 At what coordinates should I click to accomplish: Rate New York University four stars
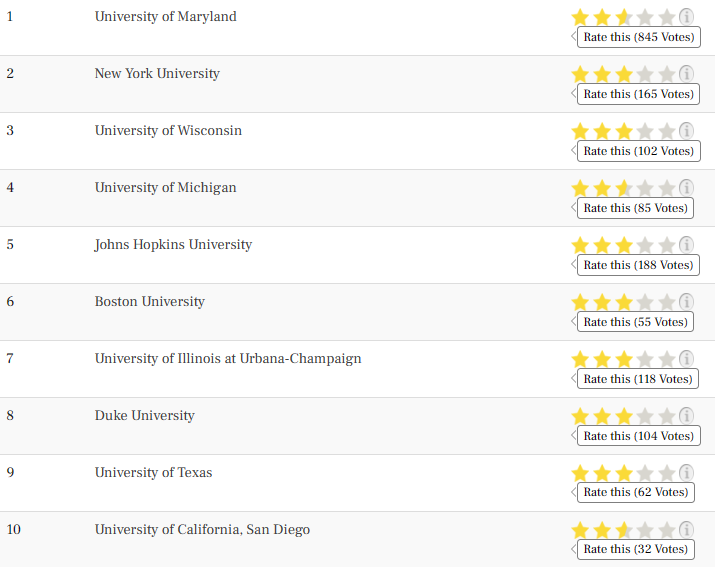coord(645,74)
